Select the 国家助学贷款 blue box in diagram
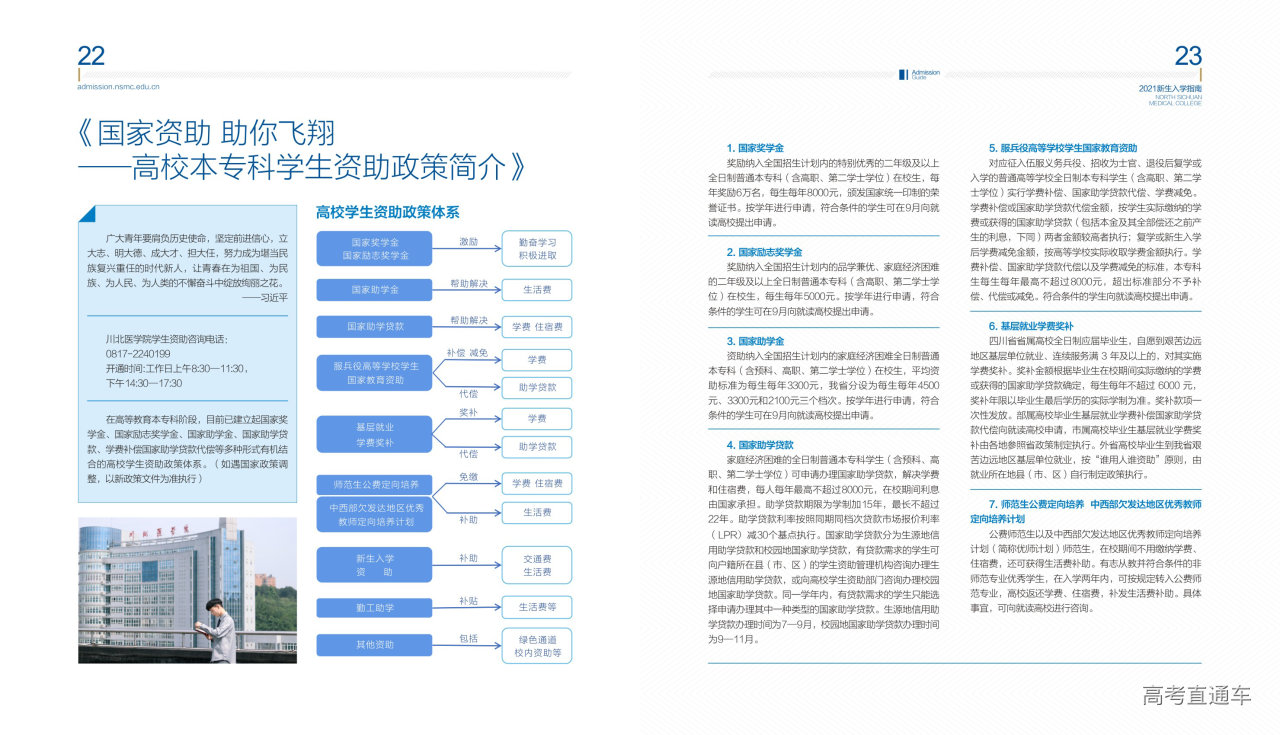 375,327
